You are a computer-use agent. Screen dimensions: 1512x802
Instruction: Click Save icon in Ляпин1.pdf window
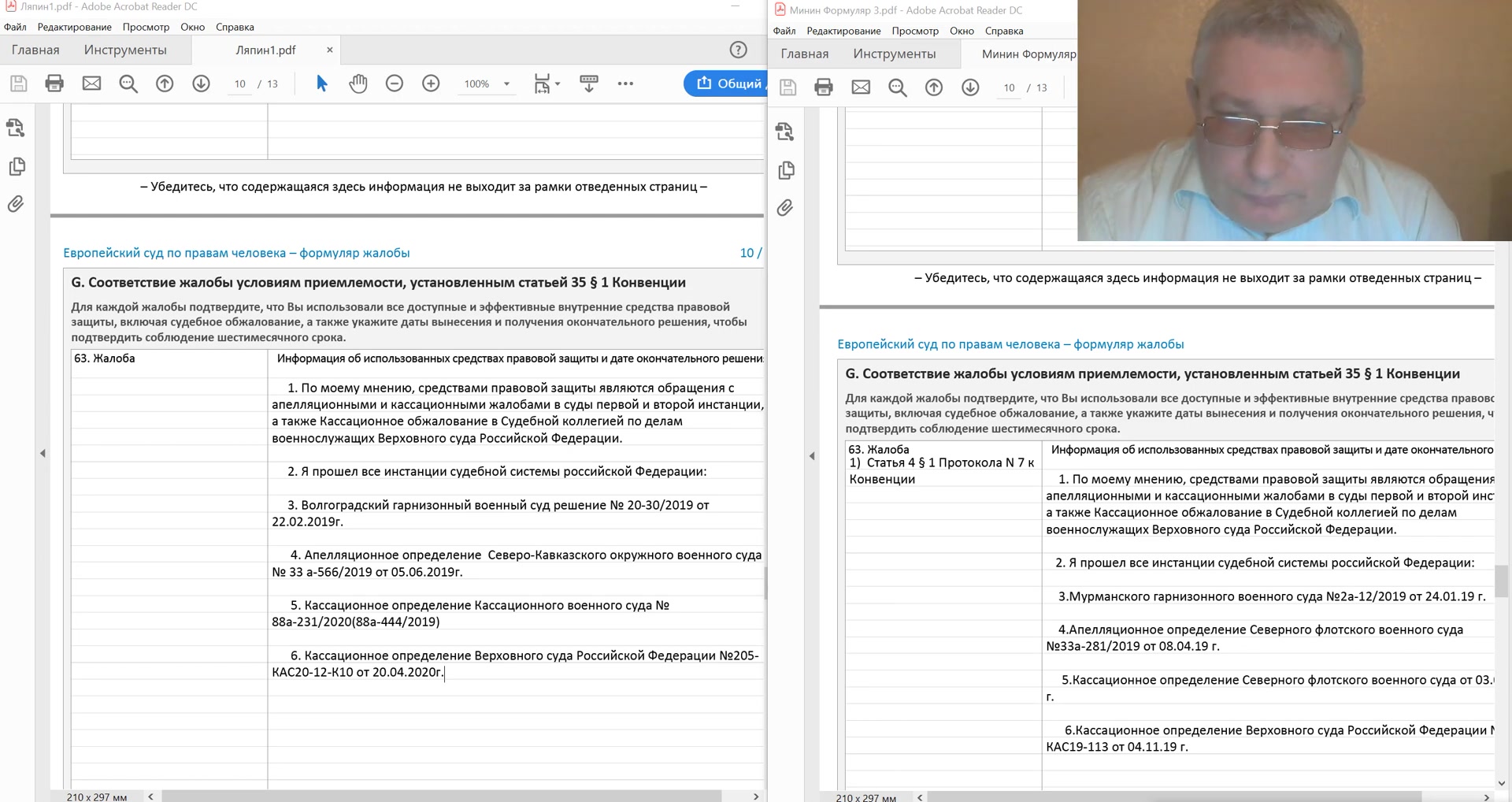pos(18,84)
